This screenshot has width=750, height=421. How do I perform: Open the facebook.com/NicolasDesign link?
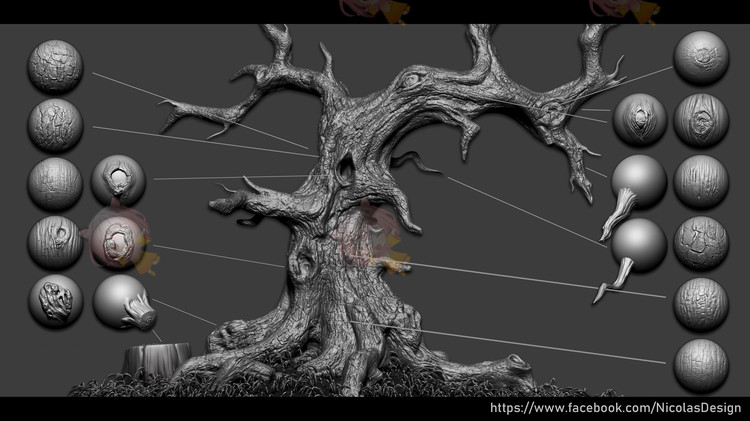(615, 408)
